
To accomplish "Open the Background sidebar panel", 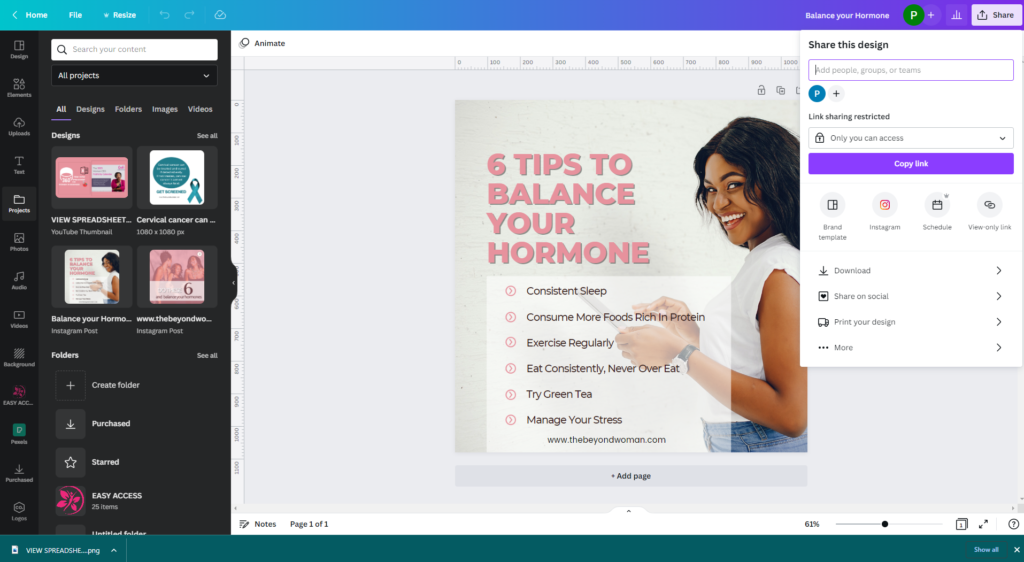I will [x=19, y=358].
